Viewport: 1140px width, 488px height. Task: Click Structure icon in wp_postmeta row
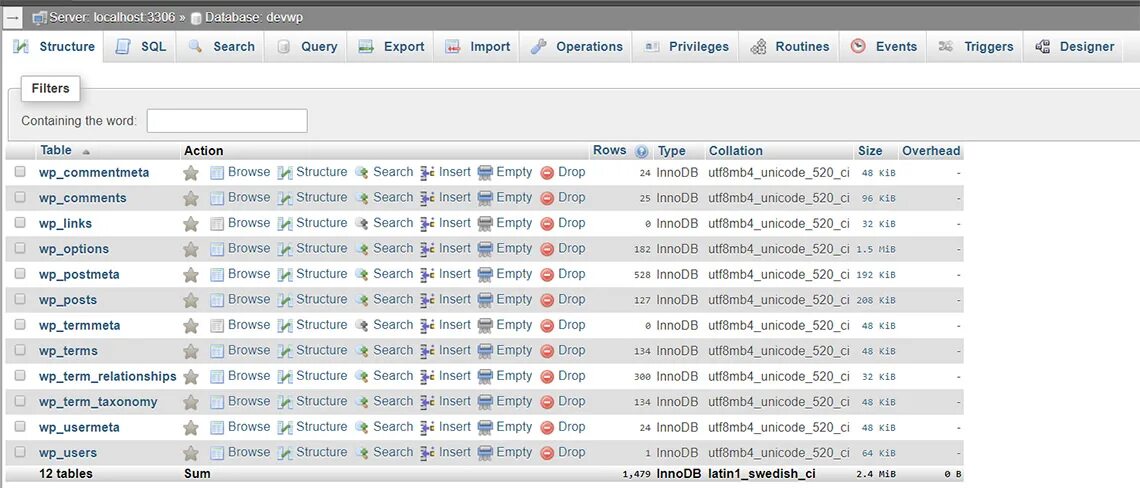284,274
